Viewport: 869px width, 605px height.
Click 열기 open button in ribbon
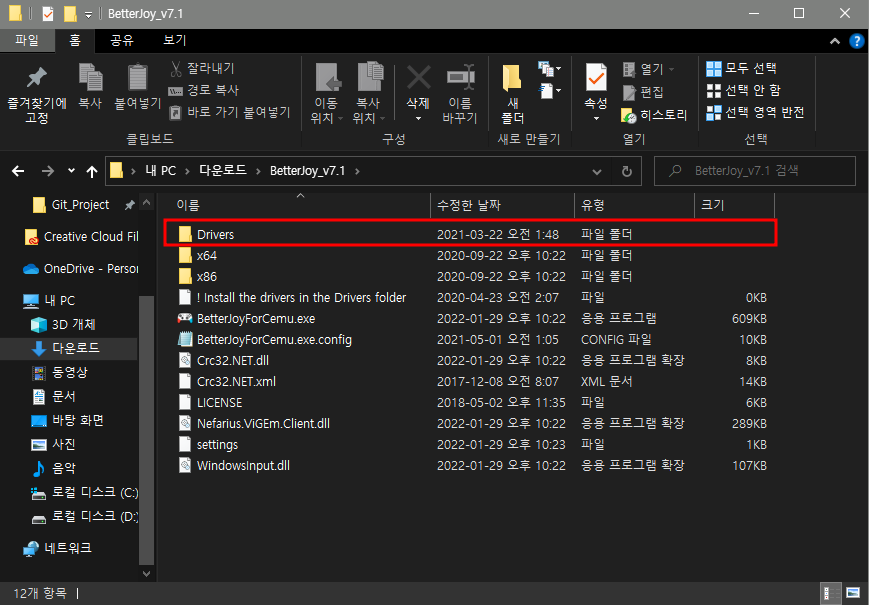click(x=647, y=69)
